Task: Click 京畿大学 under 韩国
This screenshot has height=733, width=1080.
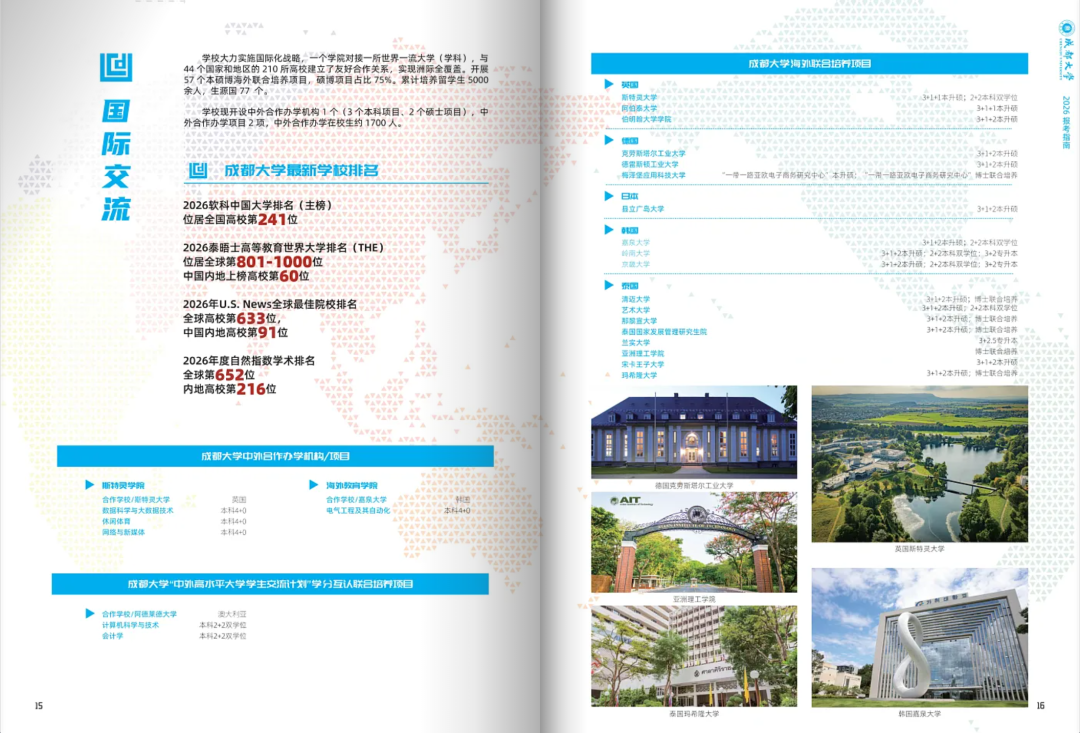Action: [636, 264]
